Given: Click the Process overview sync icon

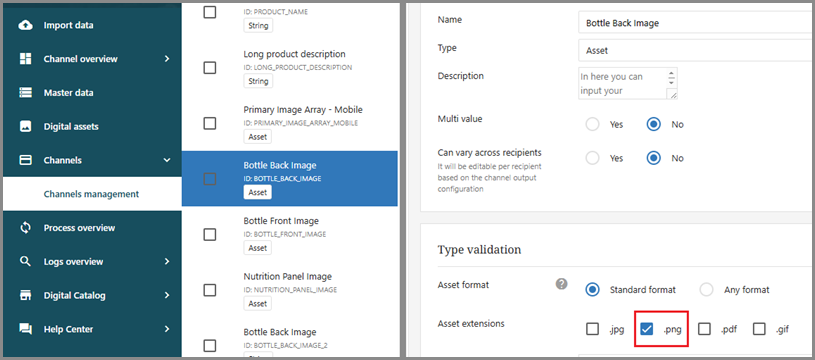Looking at the screenshot, I should click(25, 228).
